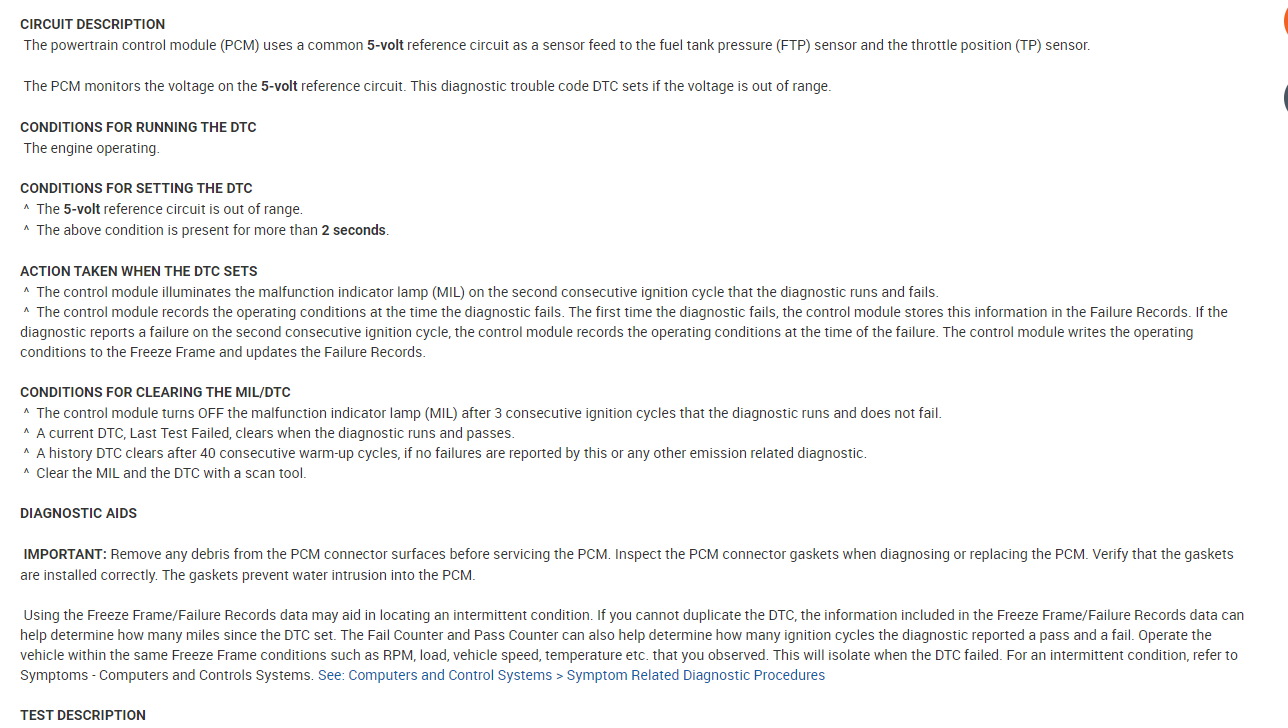Screen dimensions: 1288x728
Task: Click the bold IMPORTANT: label
Action: tap(65, 554)
